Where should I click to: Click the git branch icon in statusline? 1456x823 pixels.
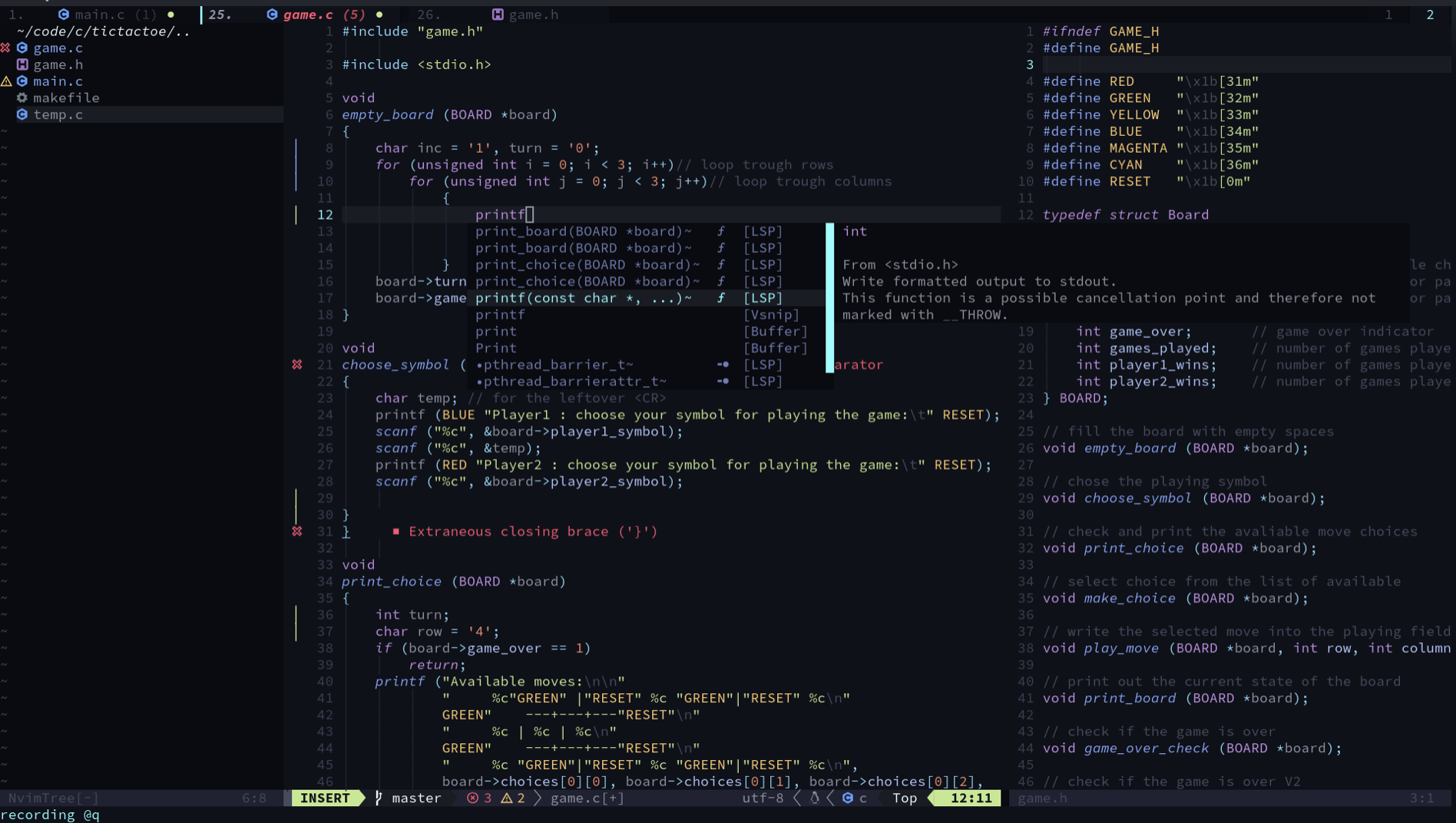tap(379, 798)
